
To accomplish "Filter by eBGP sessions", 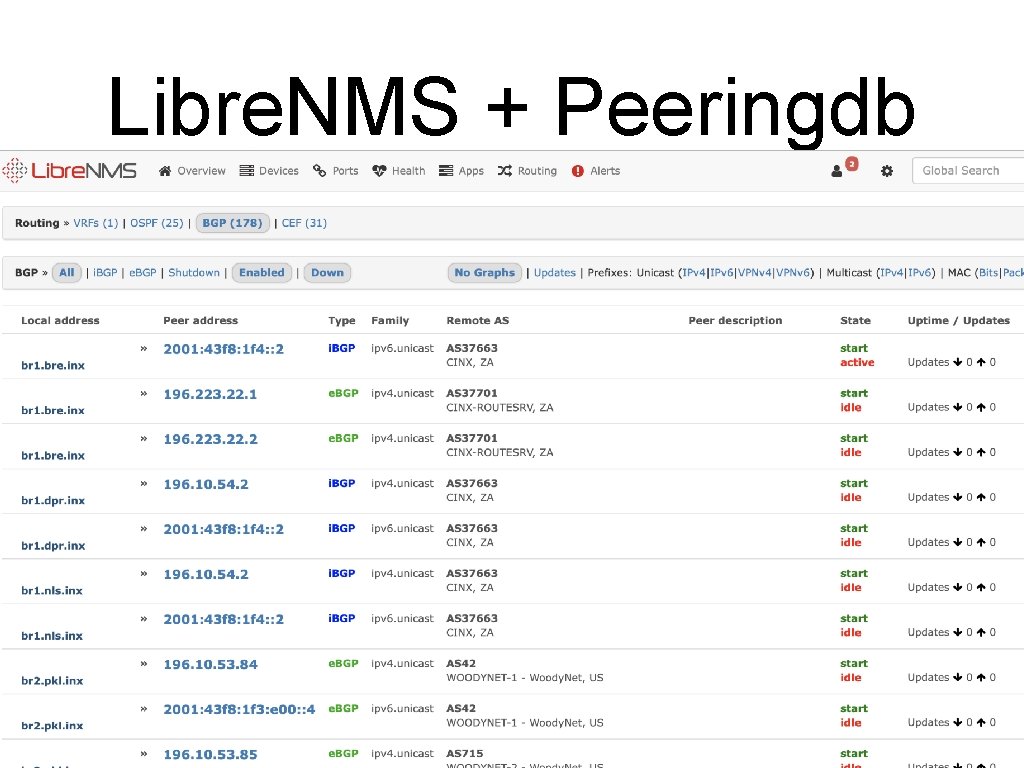I will click(142, 273).
